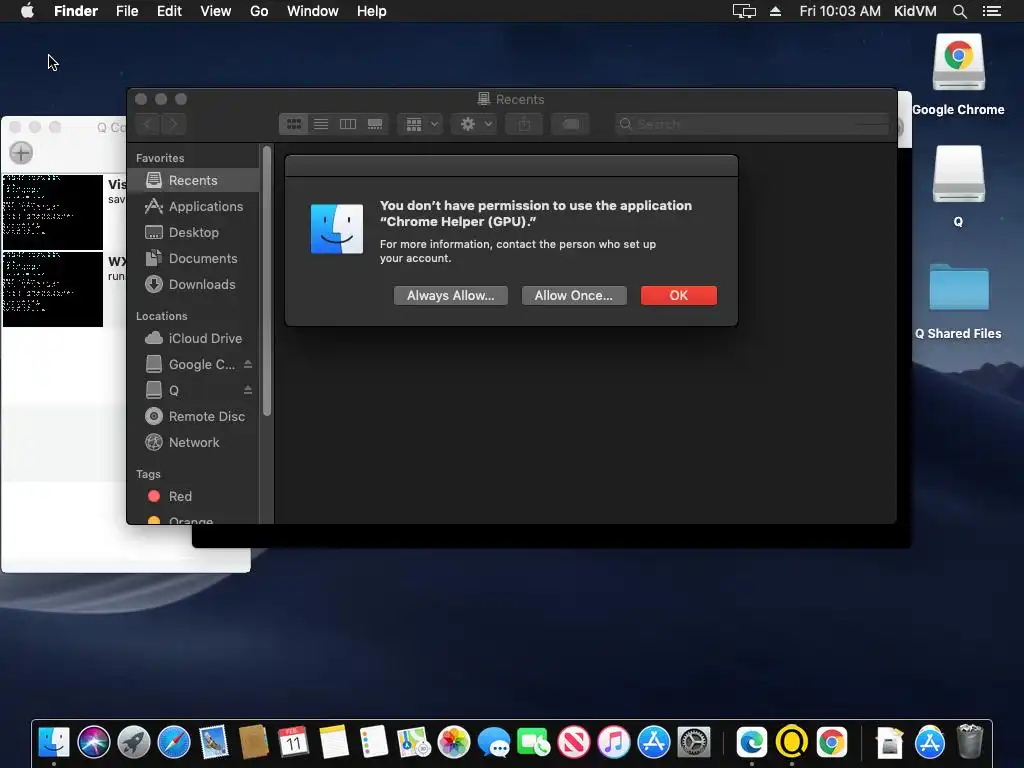Viewport: 1024px width, 768px height.
Task: Open Reminders from the Dock
Action: tap(374, 743)
